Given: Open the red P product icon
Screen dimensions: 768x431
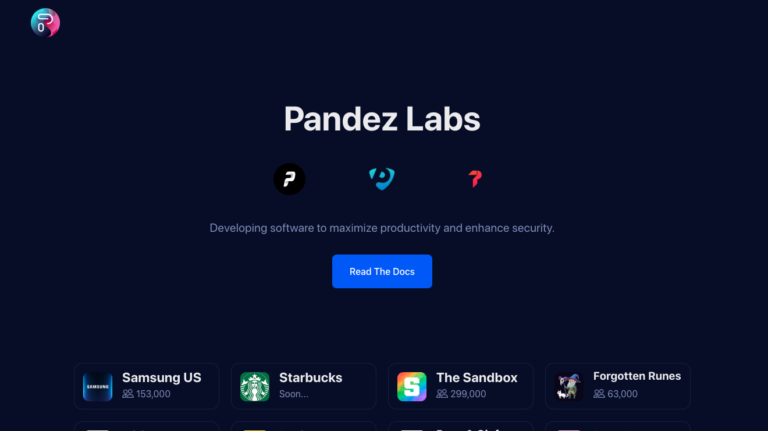Looking at the screenshot, I should click(475, 179).
